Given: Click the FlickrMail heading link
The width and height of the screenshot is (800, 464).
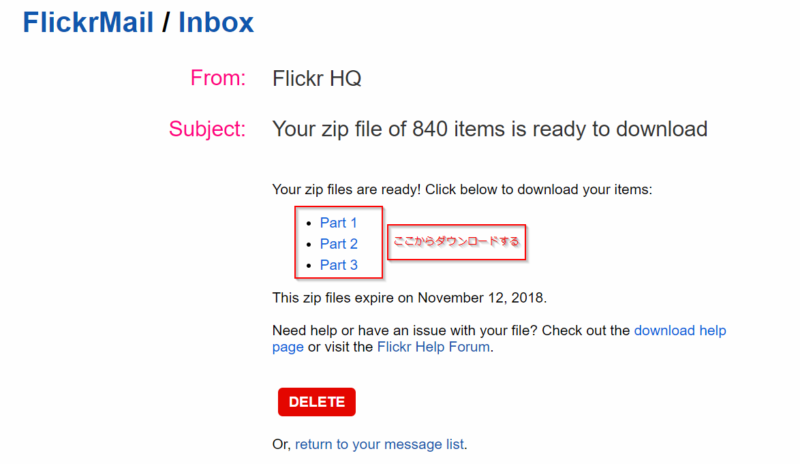Looking at the screenshot, I should click(88, 21).
